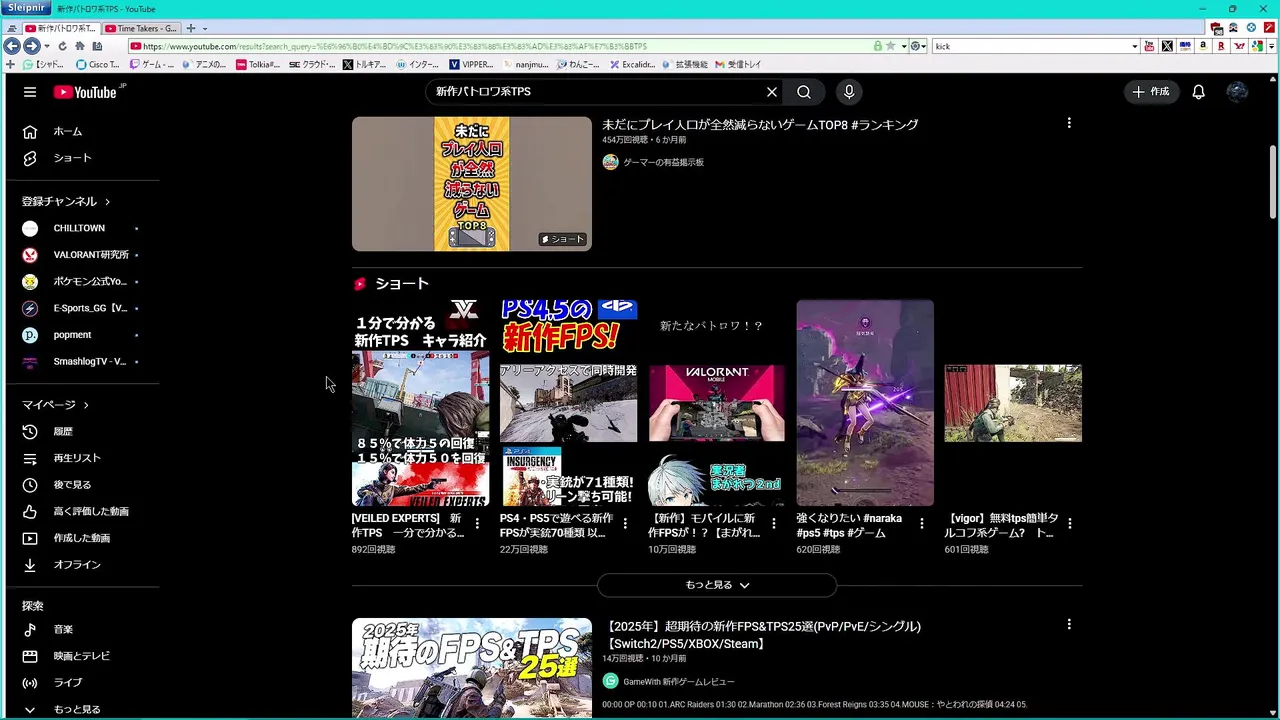
Task: Open the search engines overflow dropdown
Action: 1270,46
